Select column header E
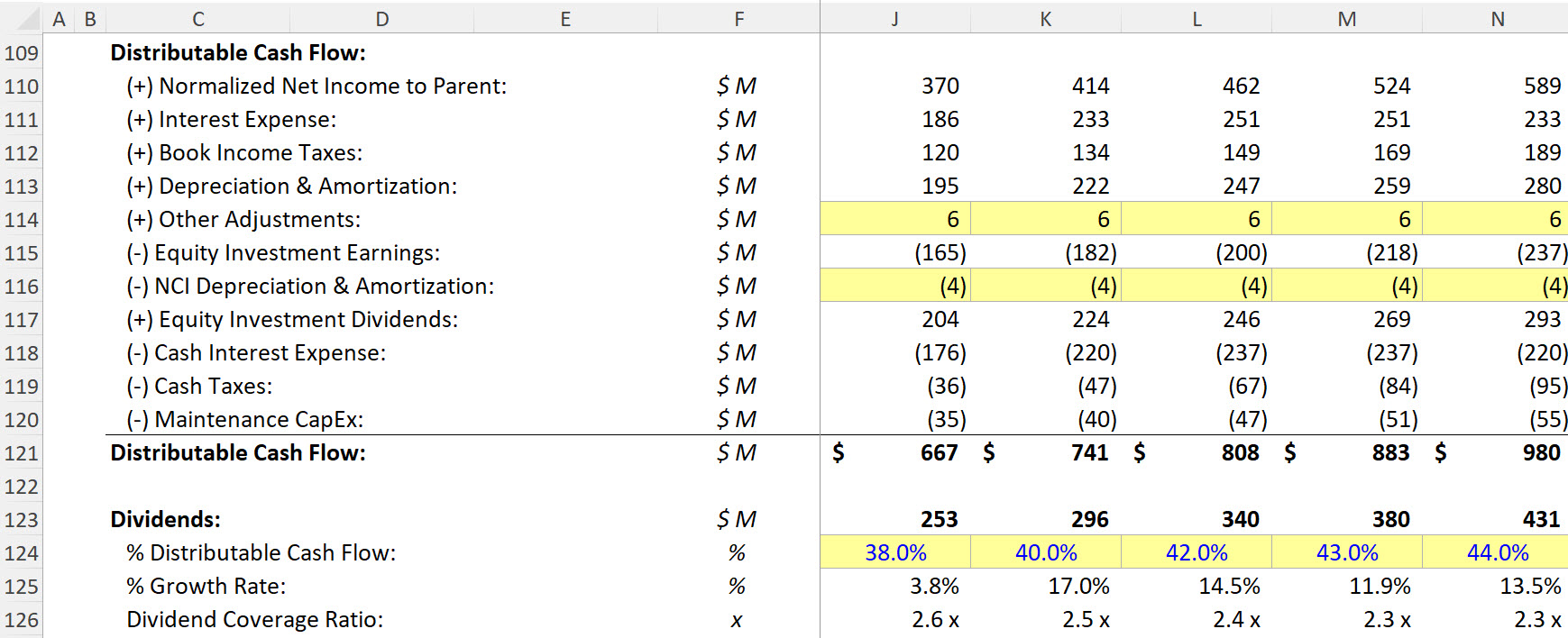The height and width of the screenshot is (638, 1568). coord(565,19)
